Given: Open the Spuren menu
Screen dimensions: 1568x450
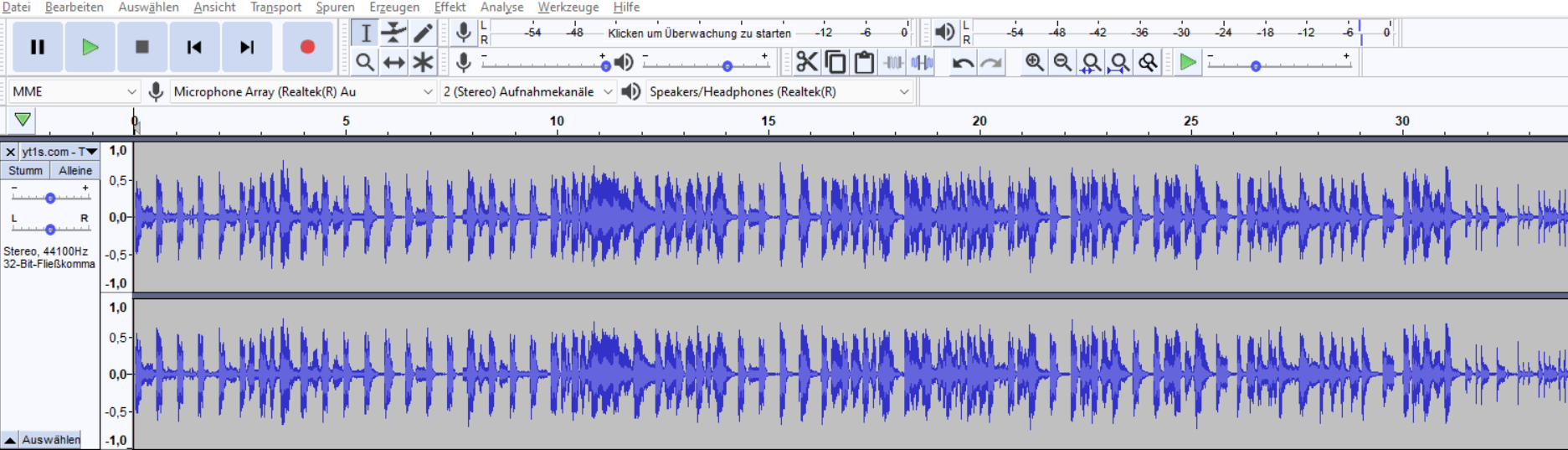Looking at the screenshot, I should (335, 8).
